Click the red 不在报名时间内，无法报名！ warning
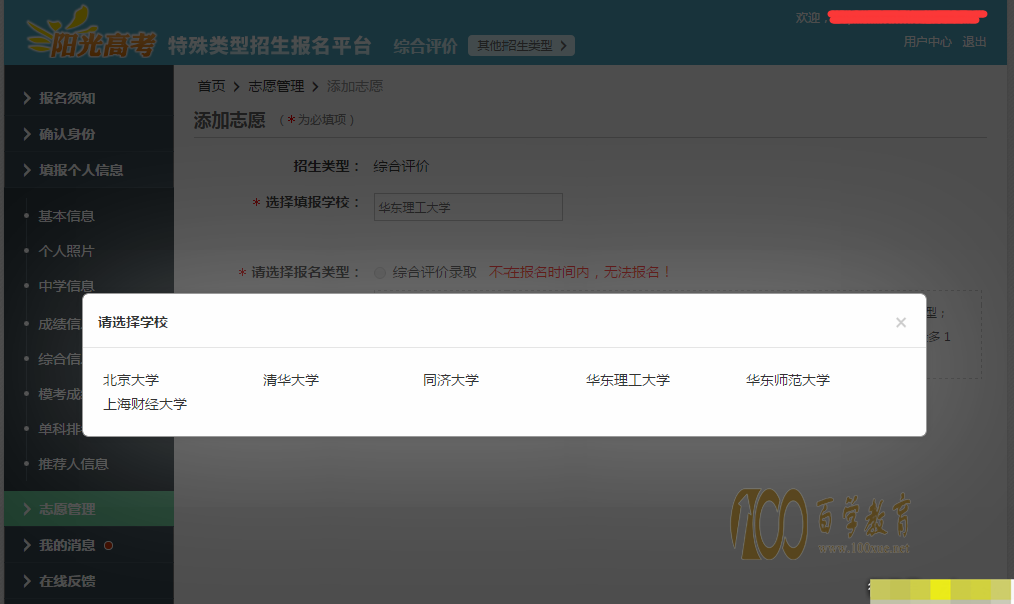This screenshot has width=1014, height=604. pyautogui.click(x=579, y=272)
